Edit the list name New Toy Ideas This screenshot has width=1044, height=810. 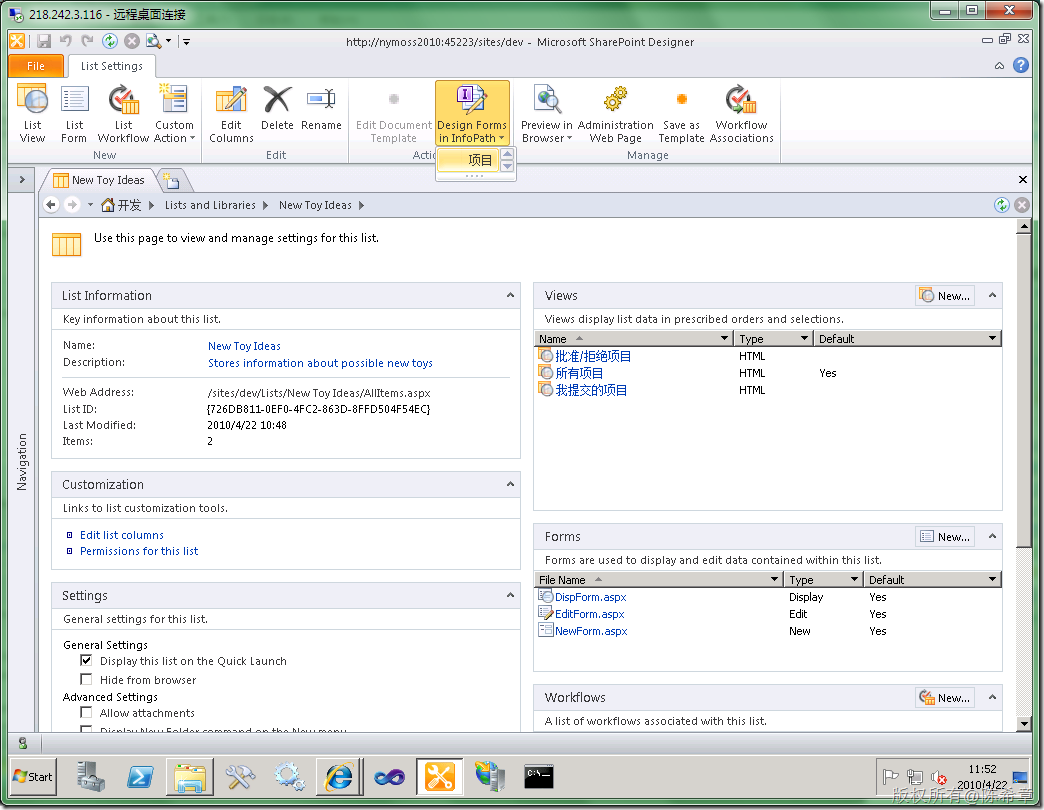click(x=244, y=346)
